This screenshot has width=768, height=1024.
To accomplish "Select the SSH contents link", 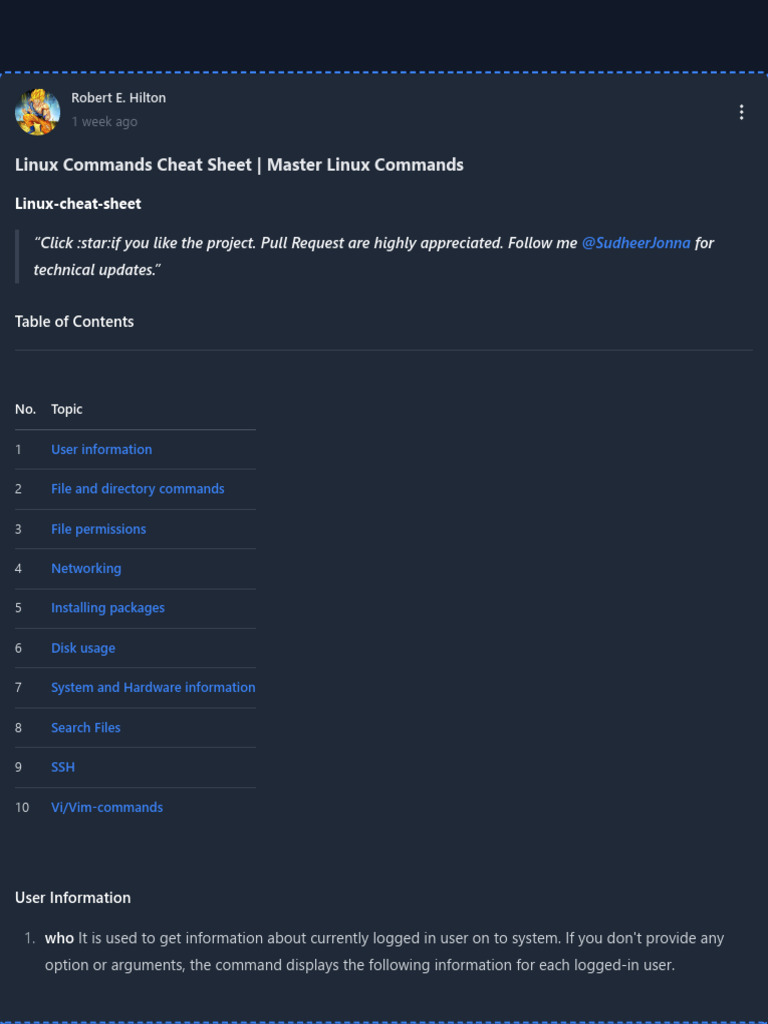I will (63, 767).
